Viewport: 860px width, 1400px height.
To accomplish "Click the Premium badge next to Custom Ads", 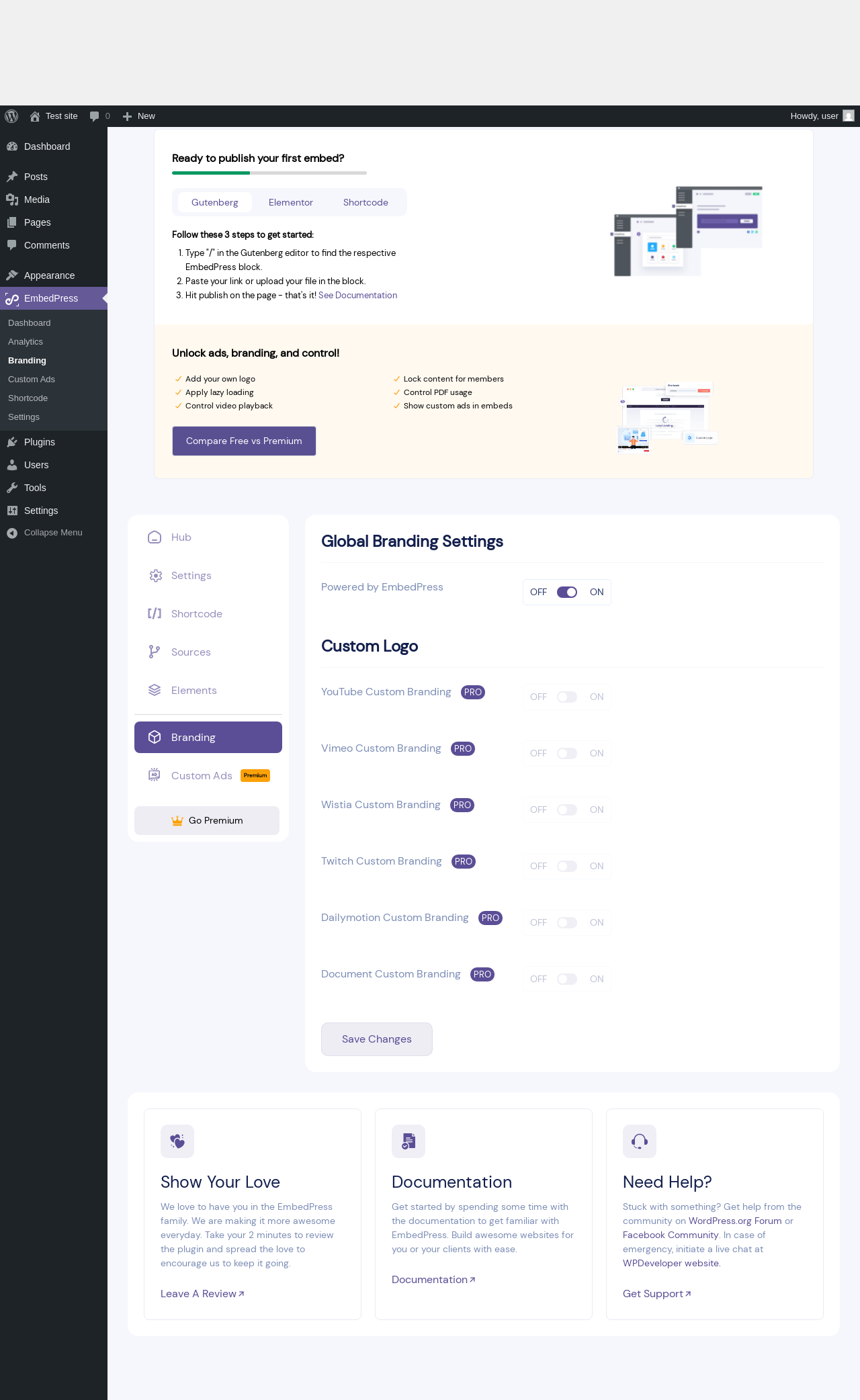I will tap(255, 775).
